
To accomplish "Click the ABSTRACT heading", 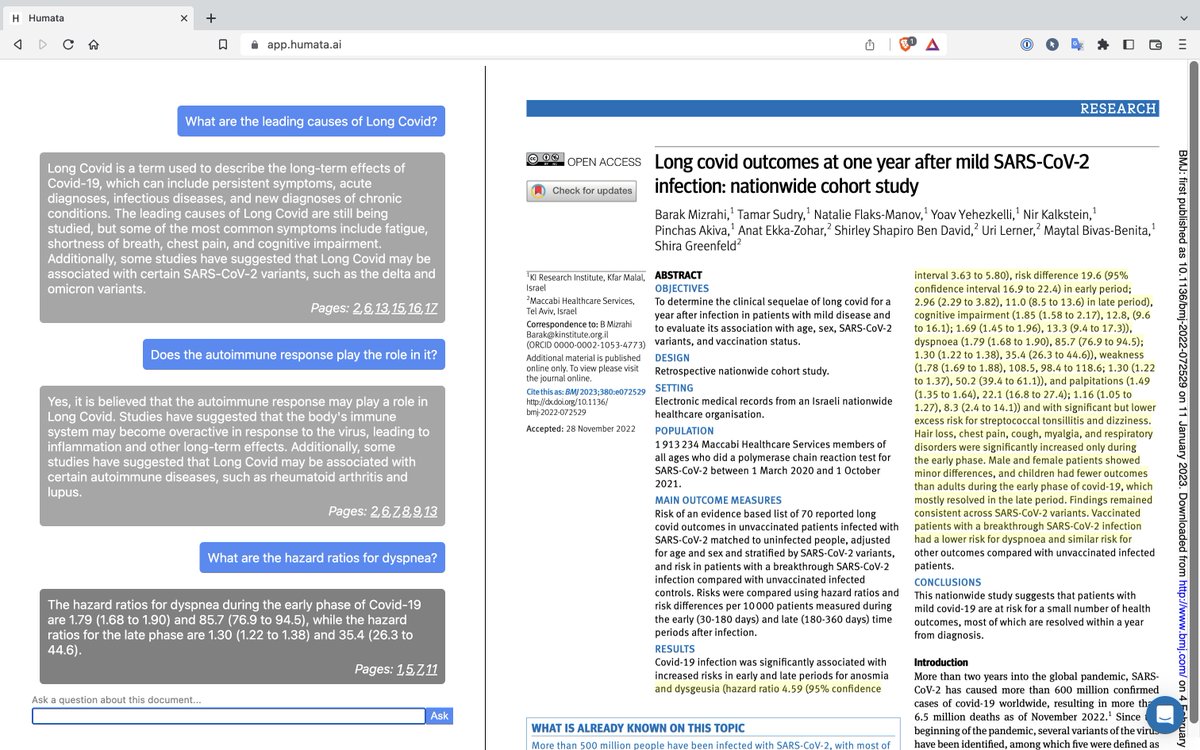I will (x=678, y=275).
